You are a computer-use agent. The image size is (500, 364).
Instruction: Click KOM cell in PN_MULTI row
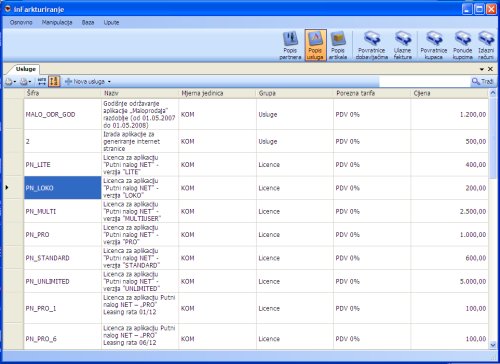[x=217, y=211]
